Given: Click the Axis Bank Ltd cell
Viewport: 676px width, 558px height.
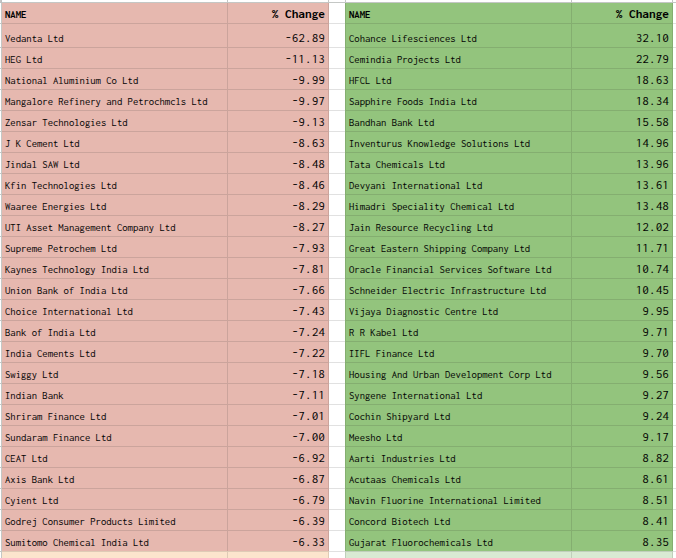Looking at the screenshot, I should coord(114,480).
